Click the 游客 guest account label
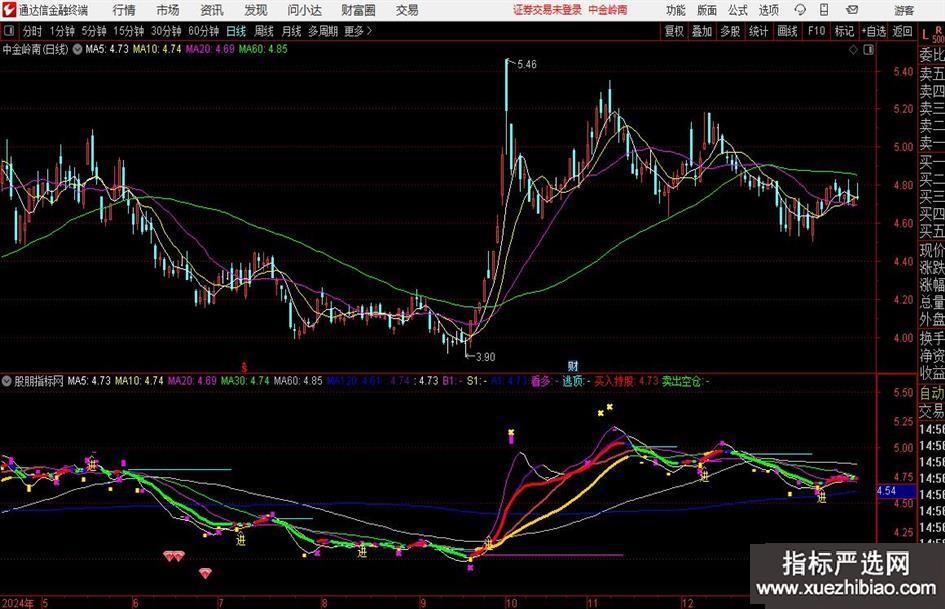This screenshot has width=945, height=609. pos(904,10)
